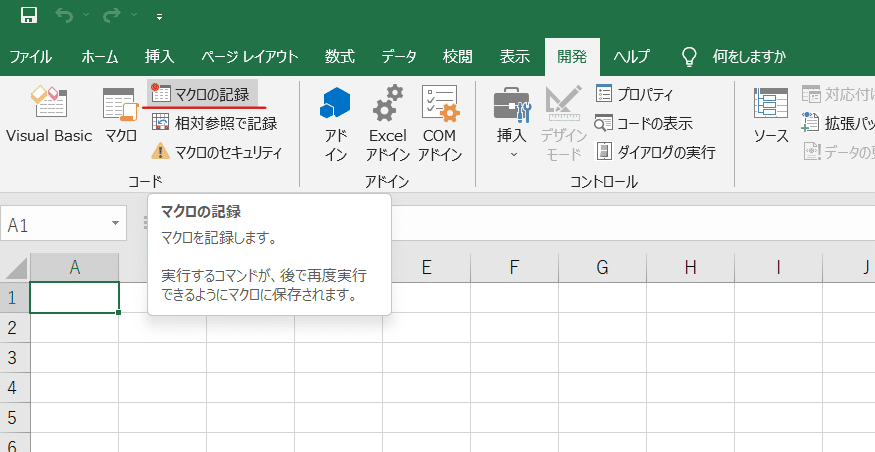The width and height of the screenshot is (875, 452).
Task: Start マクロの記録 (Record Macro)
Action: (x=202, y=94)
